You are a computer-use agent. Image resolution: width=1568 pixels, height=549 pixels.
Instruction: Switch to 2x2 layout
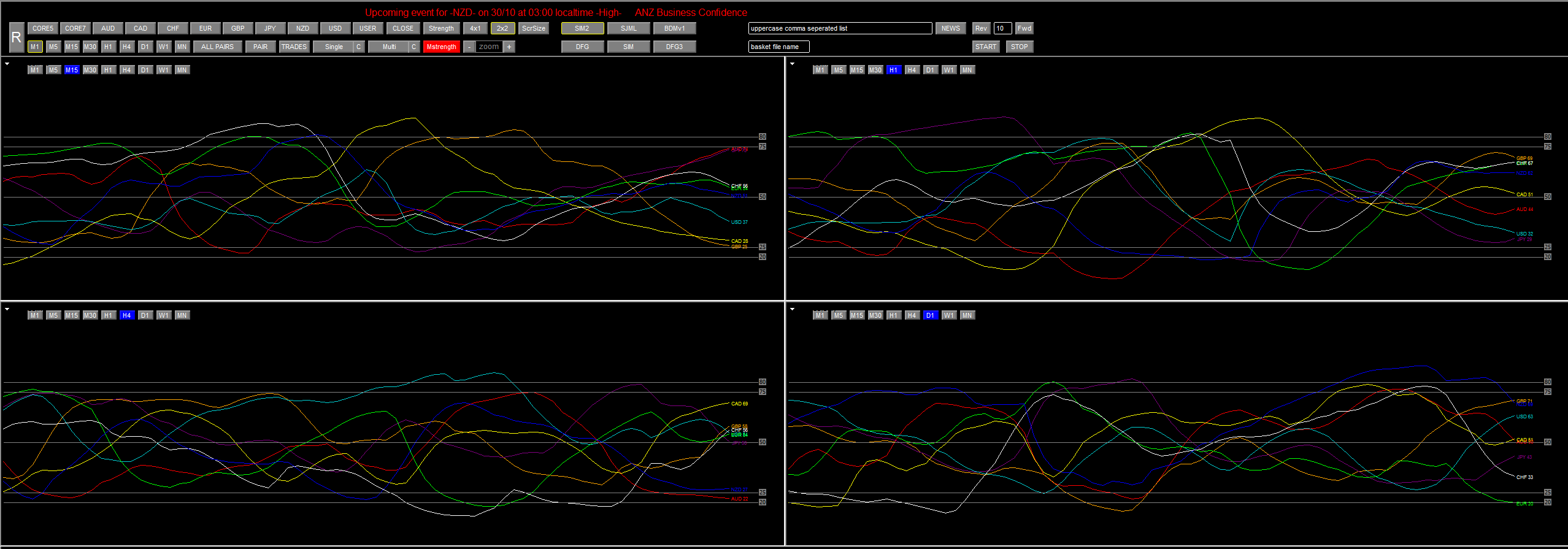pos(503,28)
